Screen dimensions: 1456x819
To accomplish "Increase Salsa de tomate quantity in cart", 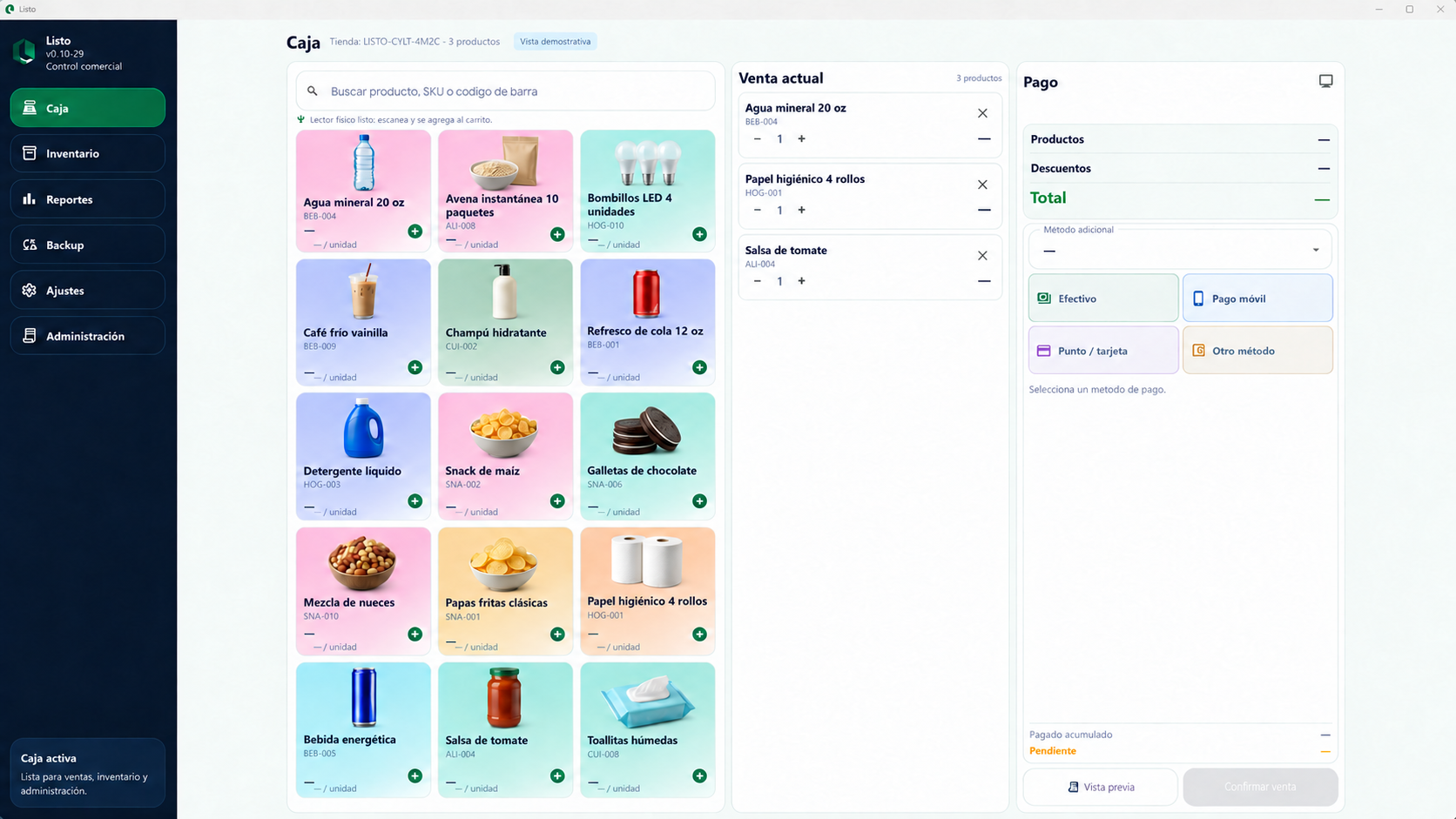I will (x=802, y=281).
